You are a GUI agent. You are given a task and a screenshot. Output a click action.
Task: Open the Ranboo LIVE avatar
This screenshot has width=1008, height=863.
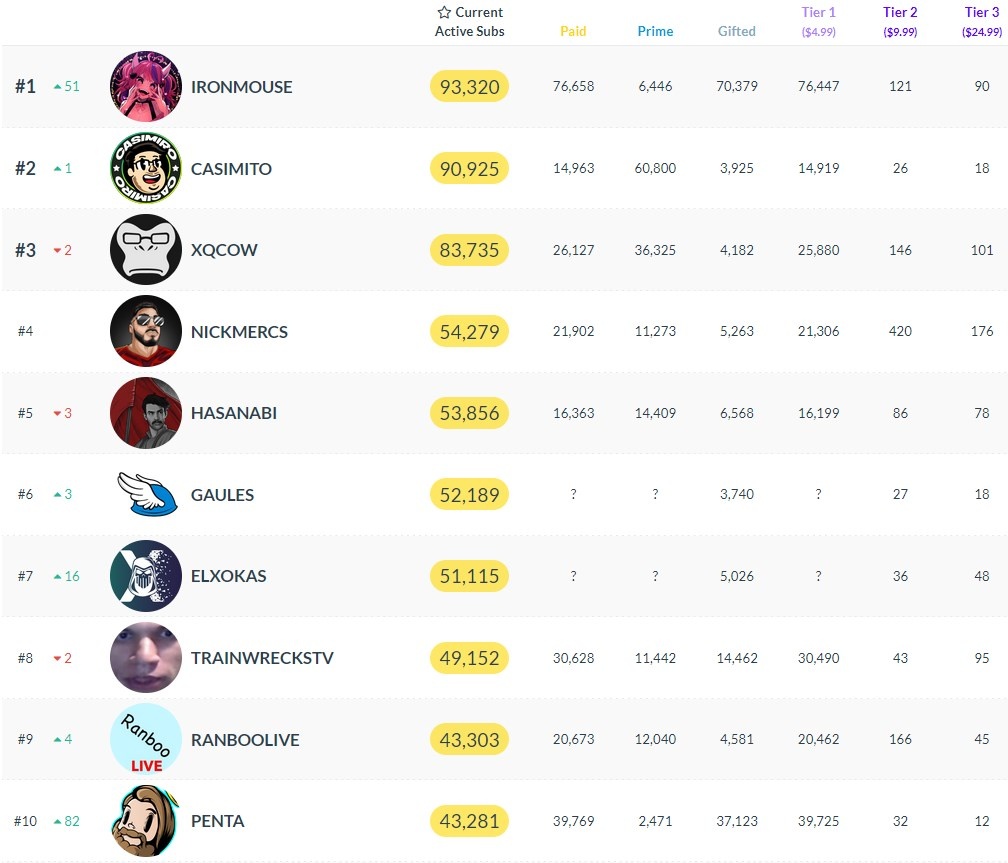pyautogui.click(x=146, y=739)
